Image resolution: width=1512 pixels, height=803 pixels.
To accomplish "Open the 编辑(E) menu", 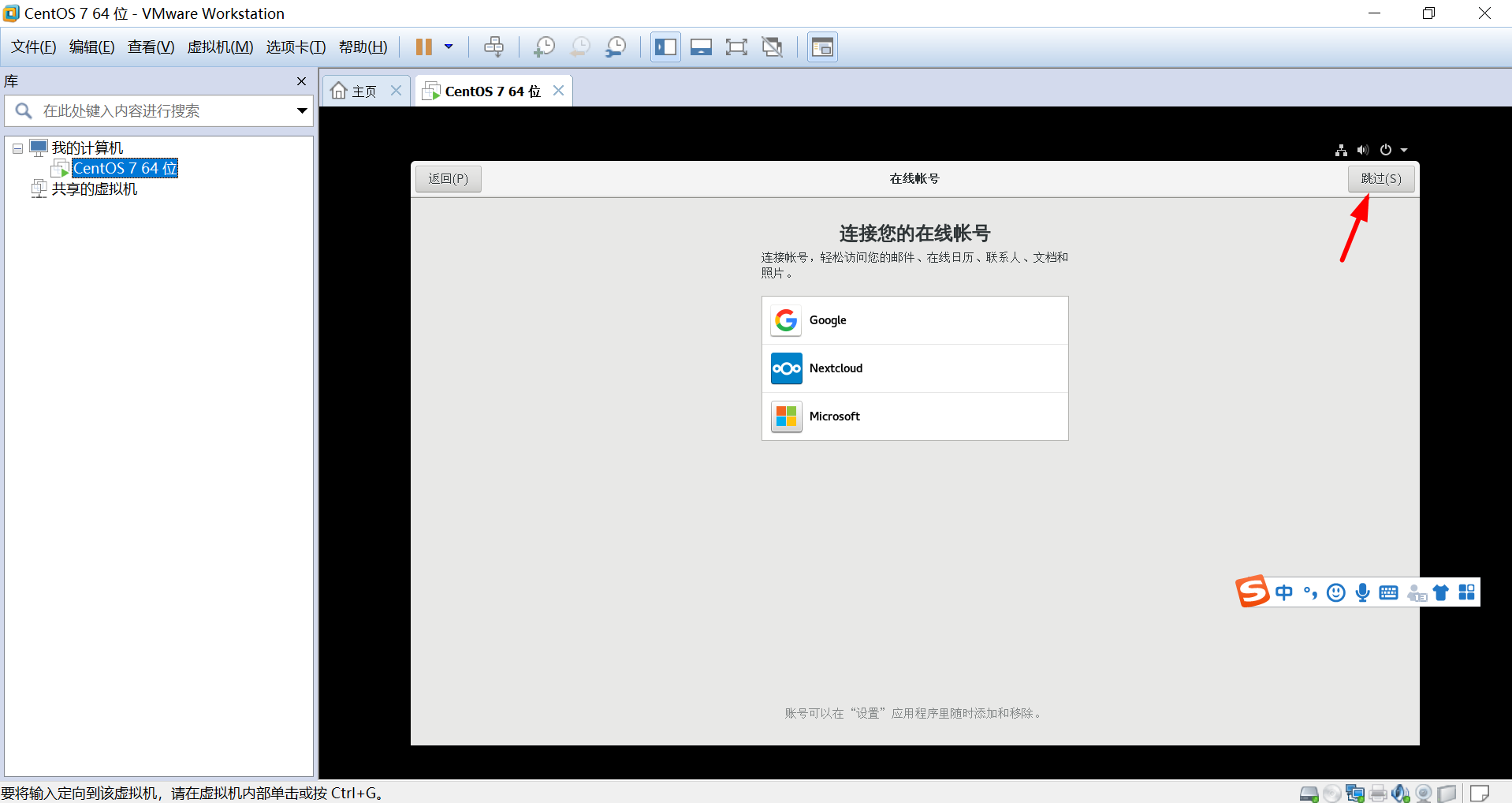I will click(x=91, y=47).
